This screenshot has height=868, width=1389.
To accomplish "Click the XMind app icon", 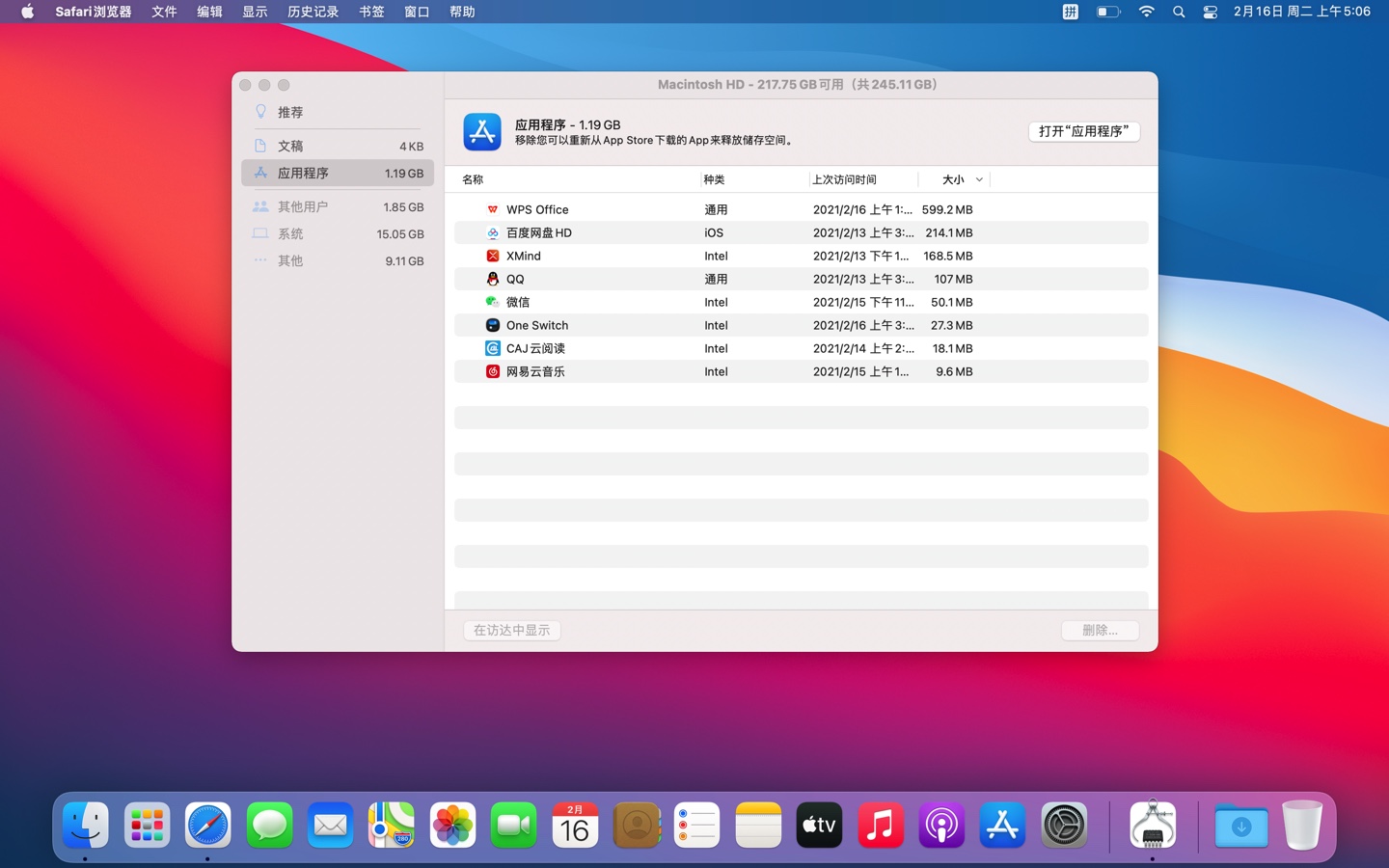I will click(492, 256).
